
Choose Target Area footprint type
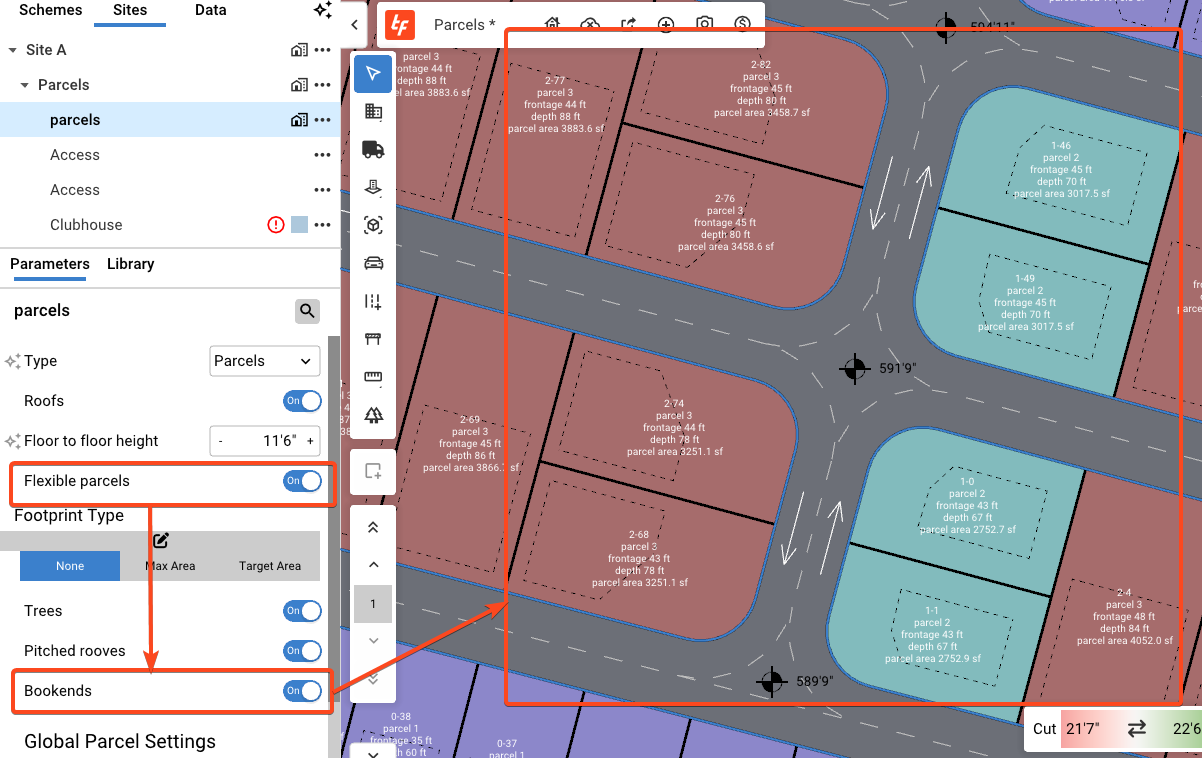[269, 566]
